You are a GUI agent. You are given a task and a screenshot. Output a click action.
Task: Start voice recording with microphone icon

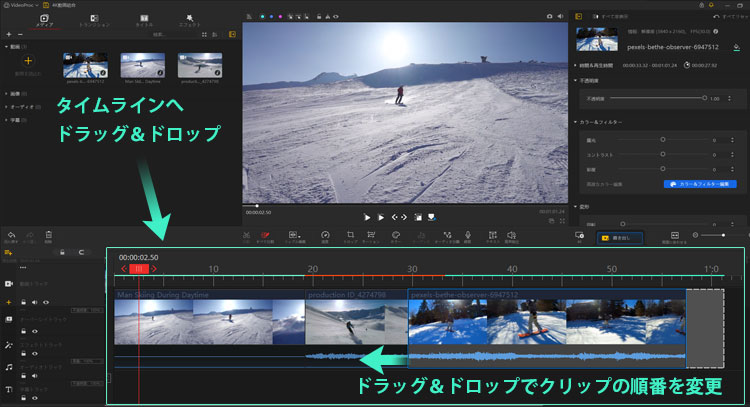pos(468,237)
